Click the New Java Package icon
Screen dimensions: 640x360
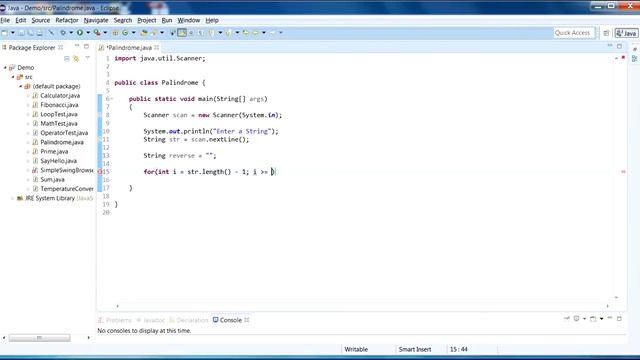point(116,33)
